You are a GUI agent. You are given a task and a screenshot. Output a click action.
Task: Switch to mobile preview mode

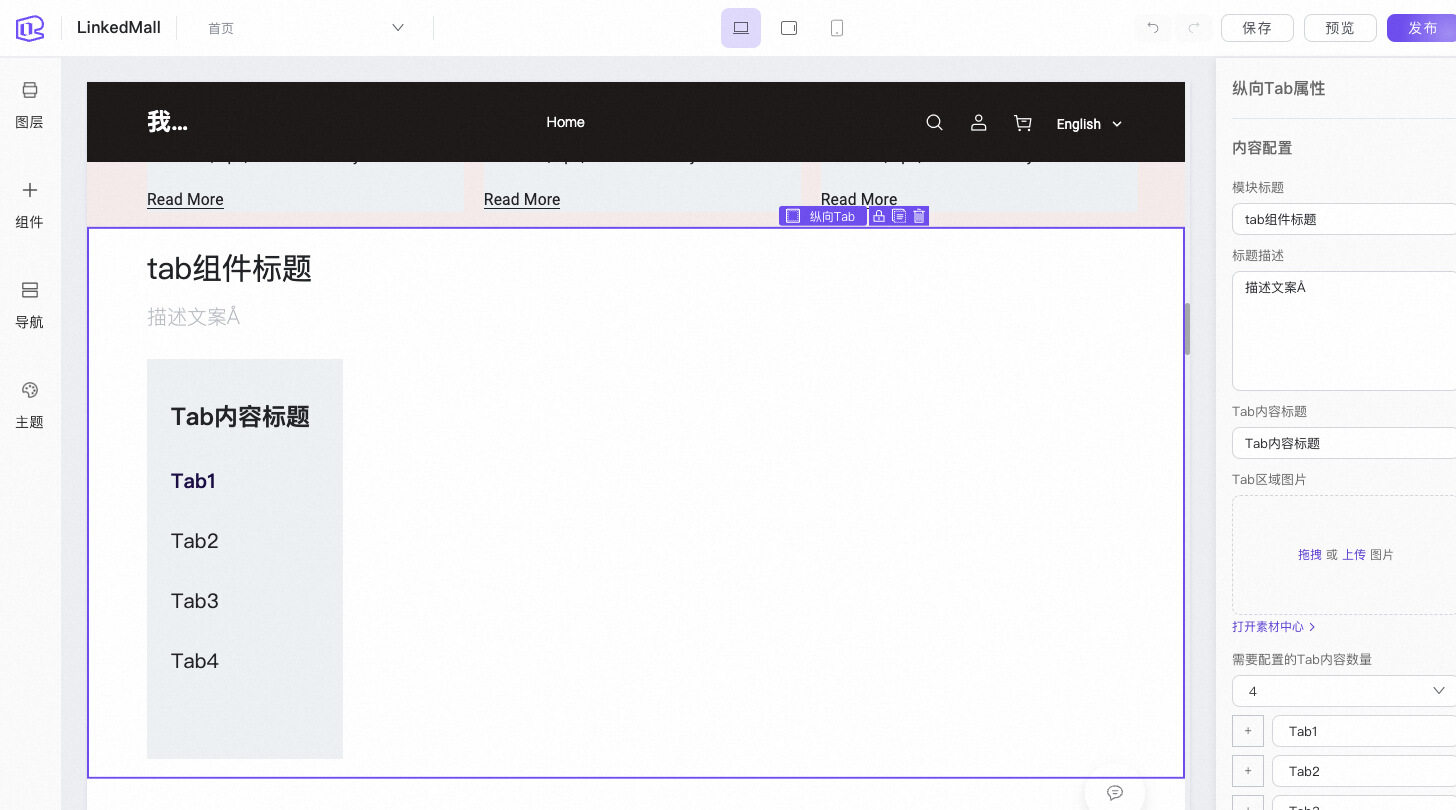837,28
